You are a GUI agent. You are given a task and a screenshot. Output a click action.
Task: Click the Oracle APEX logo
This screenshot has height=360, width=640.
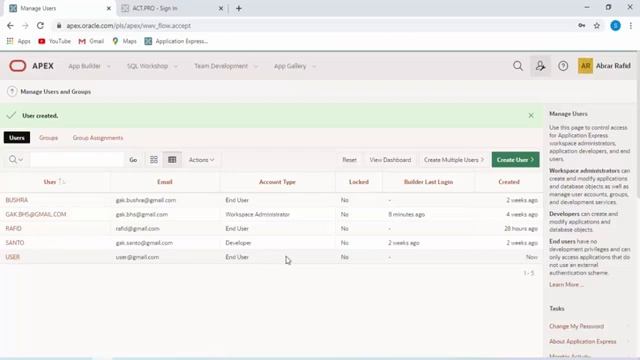(31, 66)
